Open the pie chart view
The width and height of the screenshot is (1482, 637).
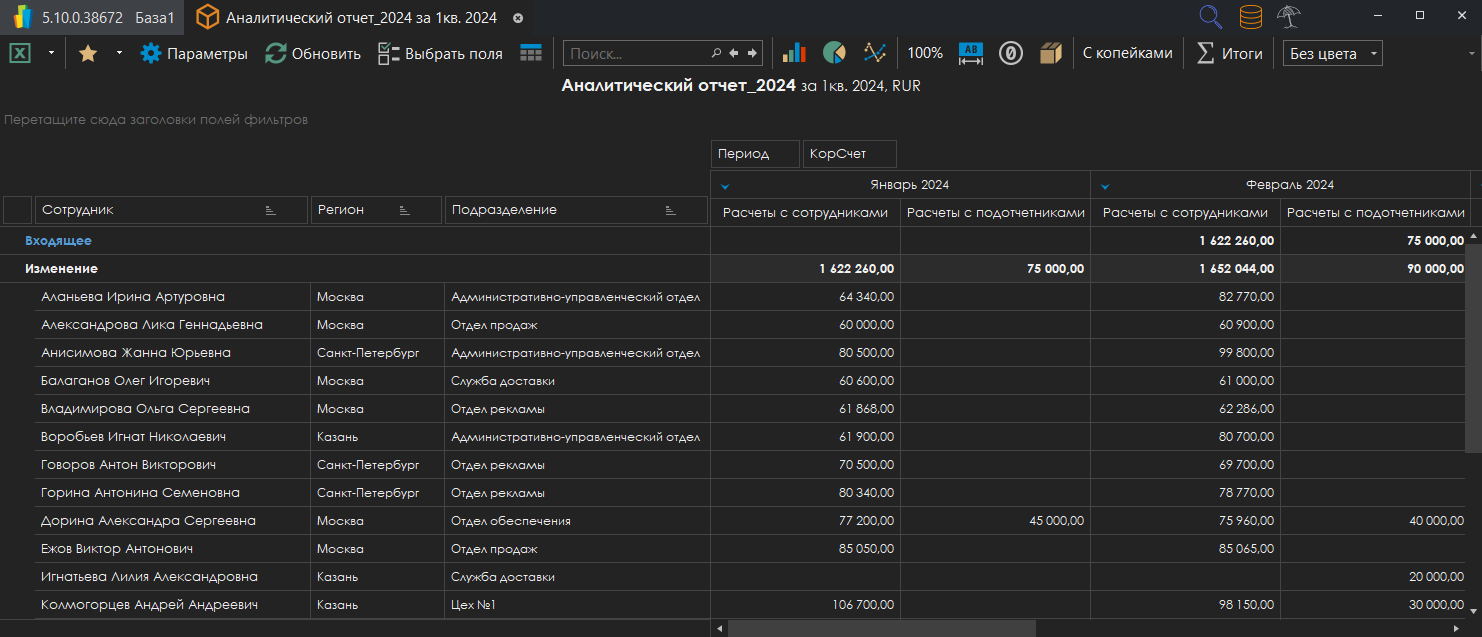tap(834, 54)
